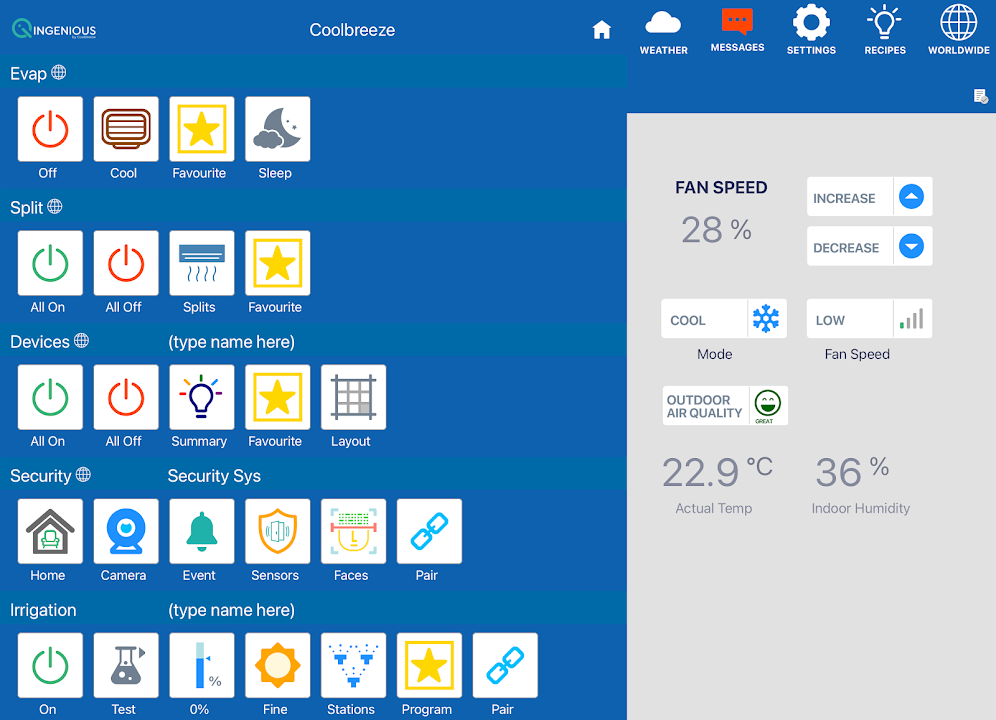The image size is (996, 720).
Task: Turn all Devices off
Action: 126,397
